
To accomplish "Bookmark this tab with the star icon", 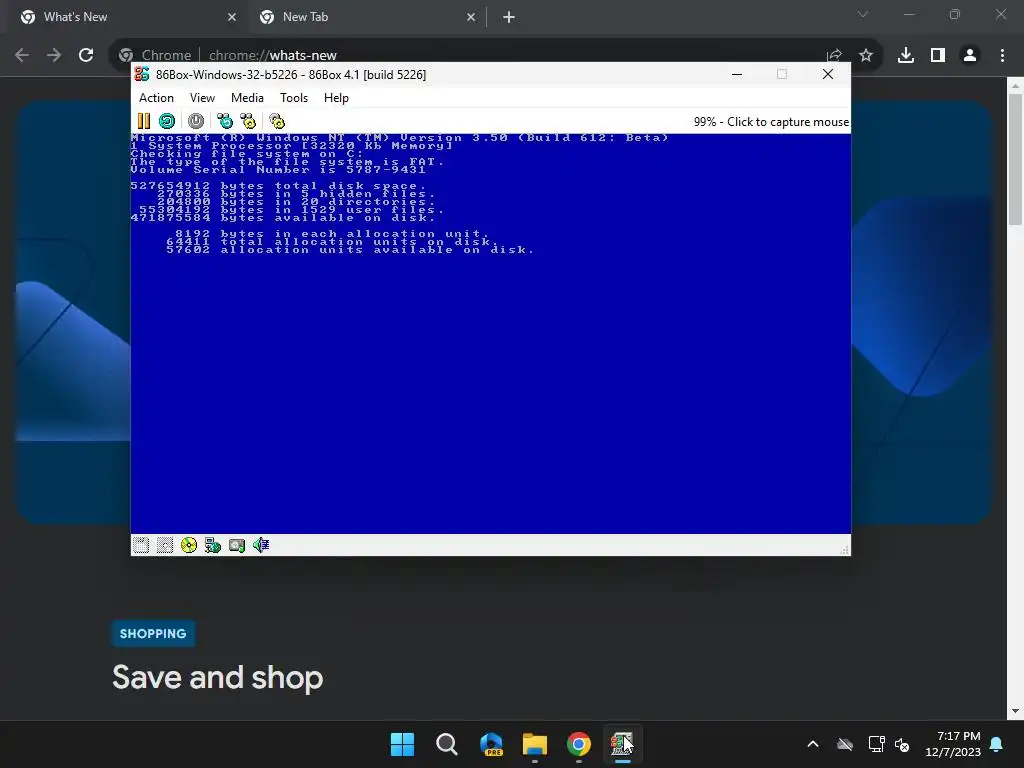I will coord(866,55).
